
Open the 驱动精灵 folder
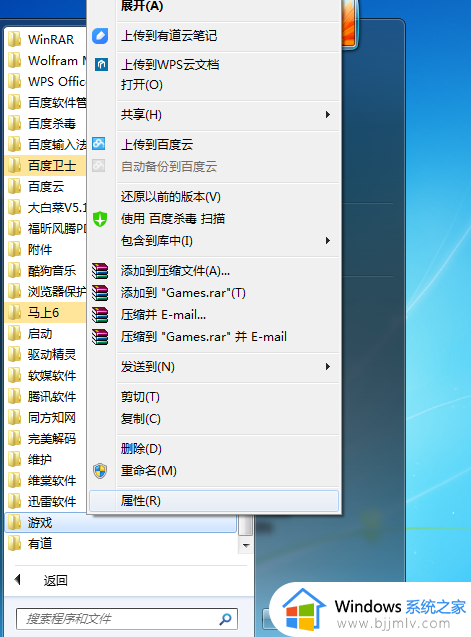coord(46,355)
